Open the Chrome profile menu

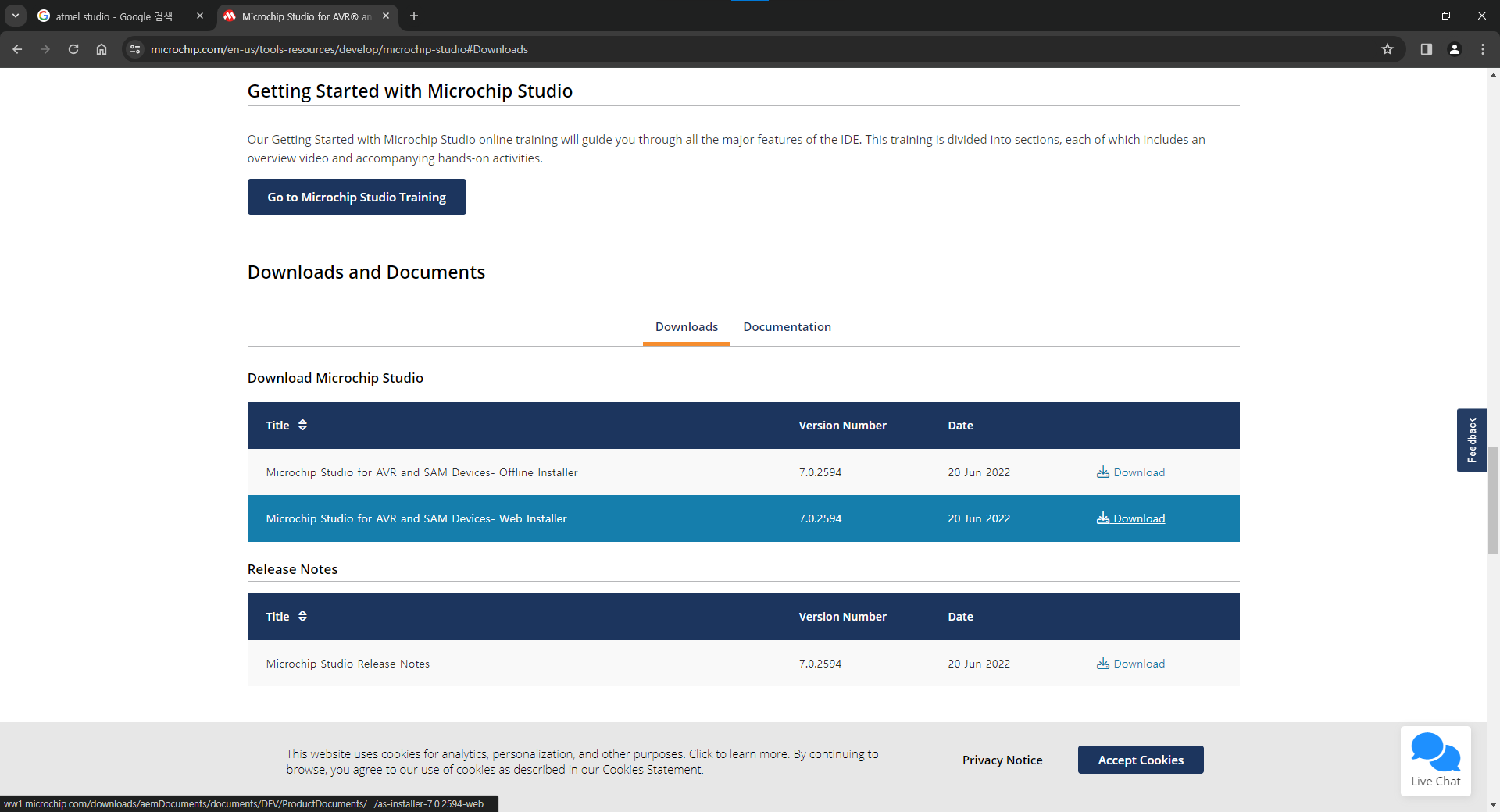point(1455,49)
